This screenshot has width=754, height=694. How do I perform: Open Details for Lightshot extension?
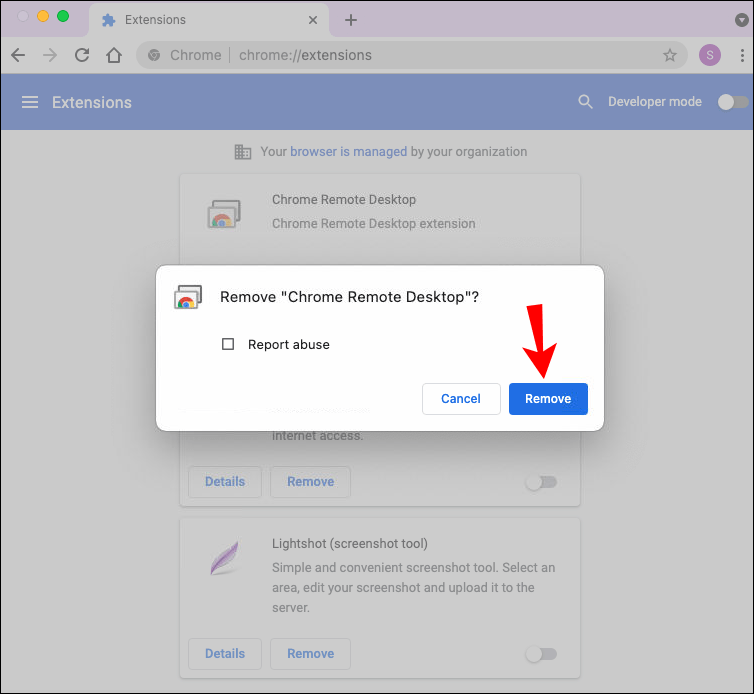[224, 654]
